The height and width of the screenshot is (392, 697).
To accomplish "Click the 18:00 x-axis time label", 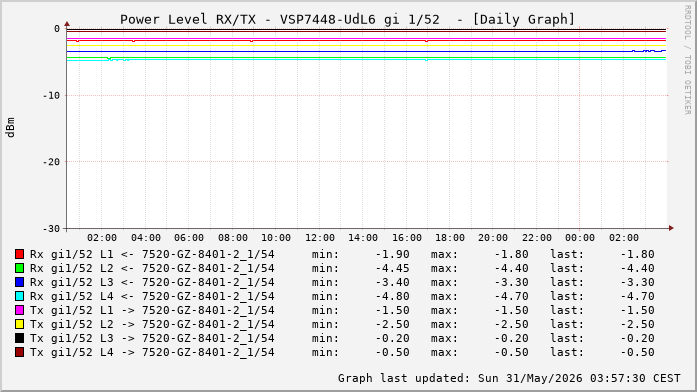I will 450,238.
